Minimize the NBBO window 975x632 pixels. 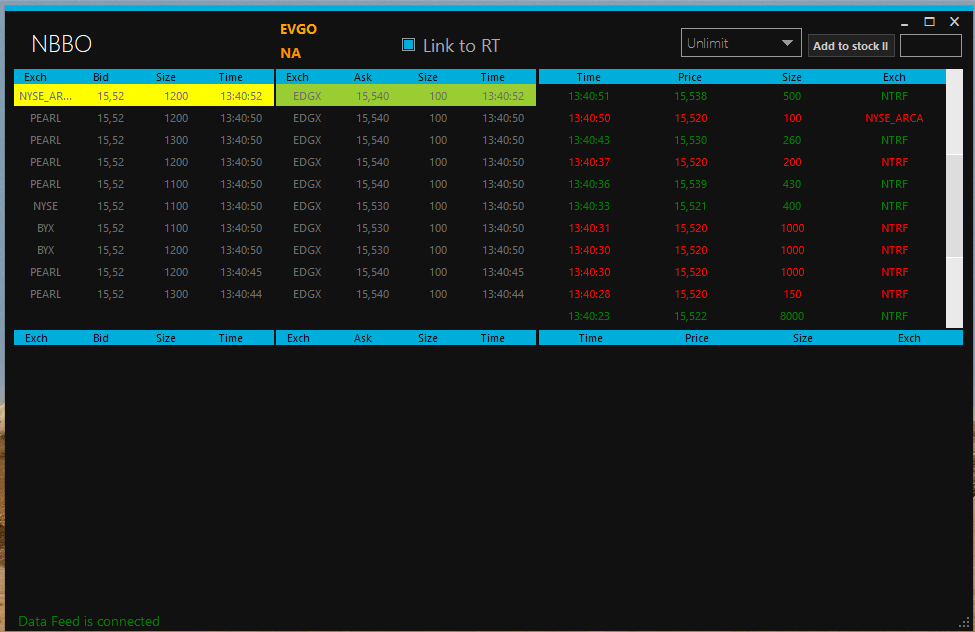click(904, 22)
